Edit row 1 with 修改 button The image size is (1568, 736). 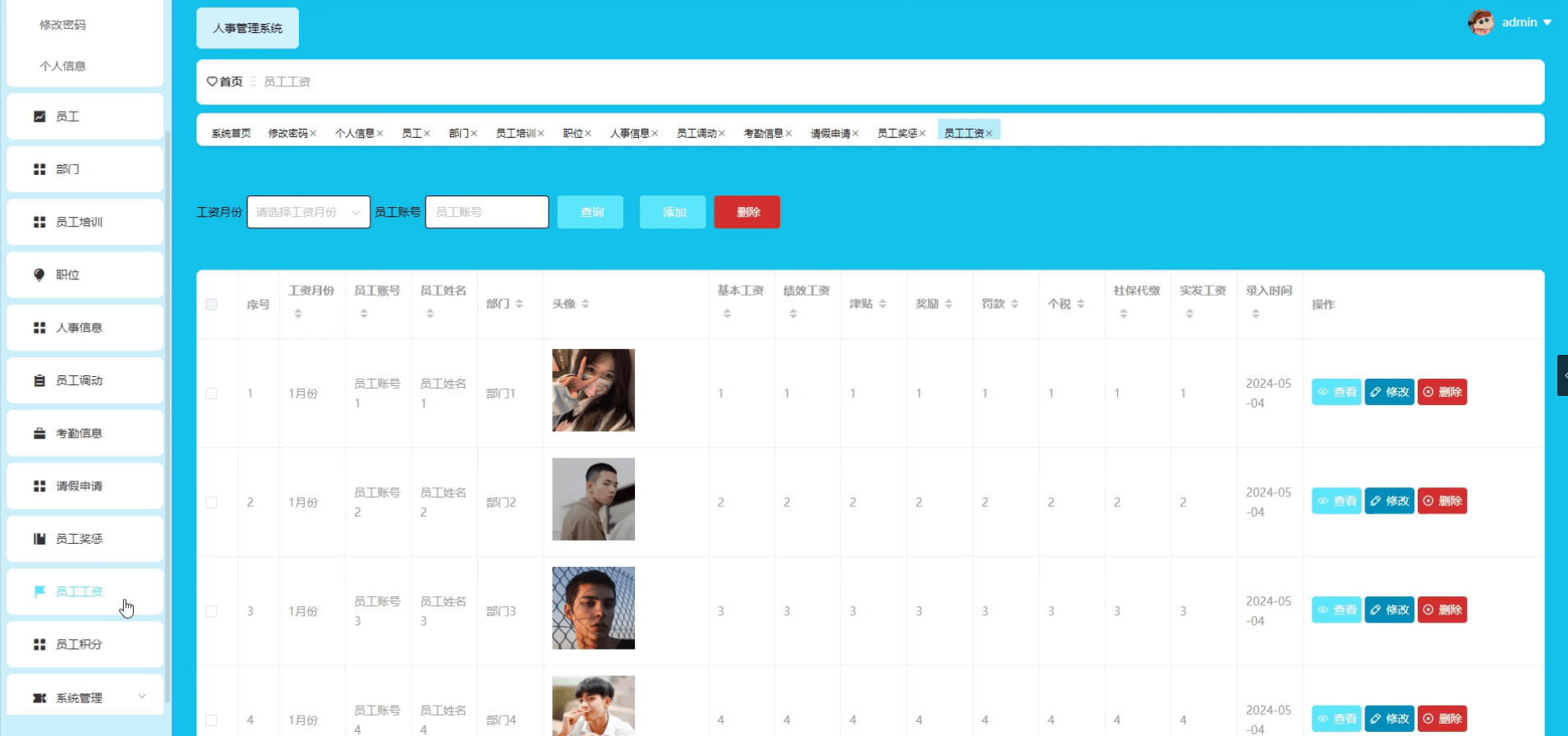tap(1390, 392)
